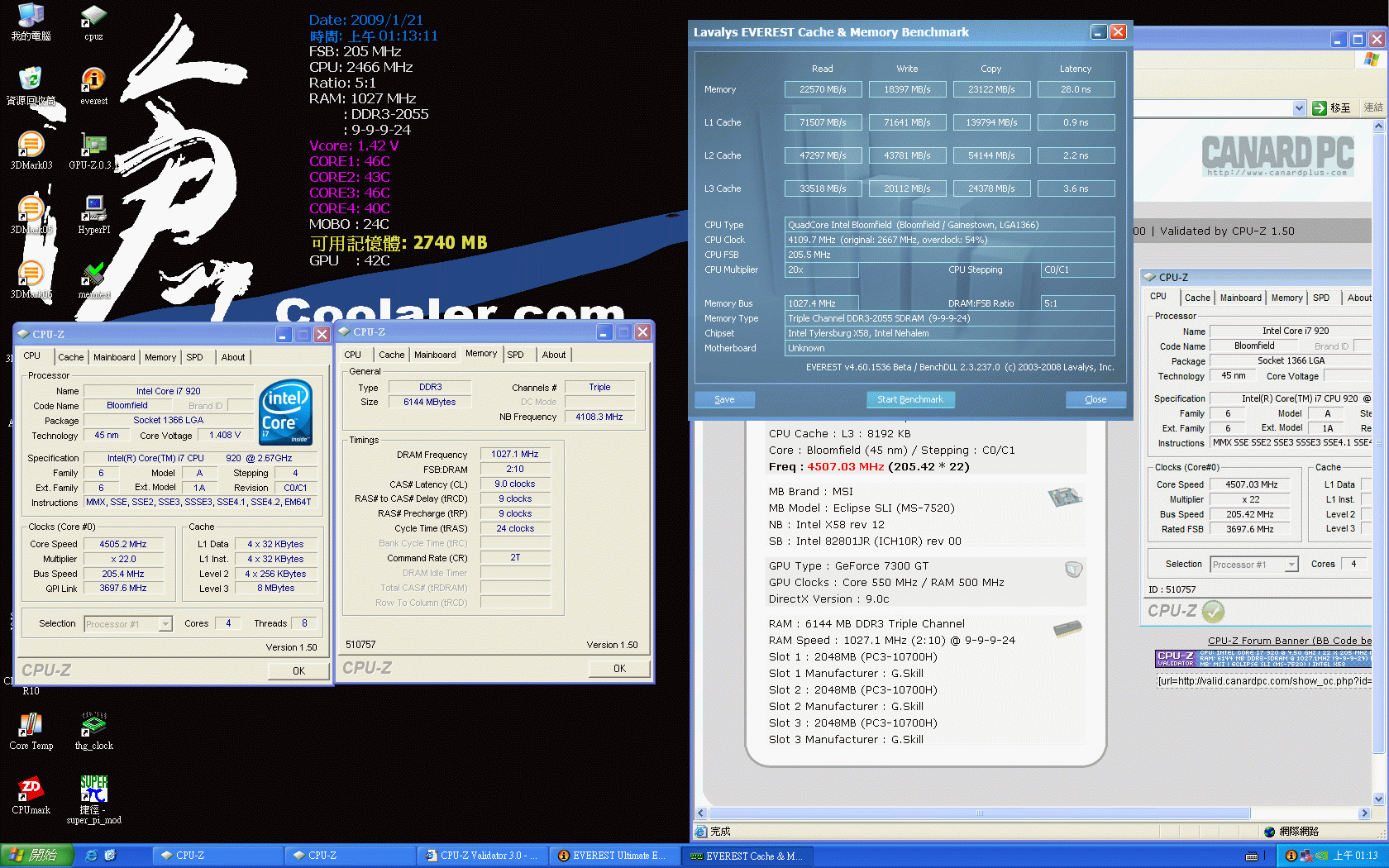1389x868 pixels.
Task: Open the cpuz desktop shortcut
Action: [x=93, y=23]
